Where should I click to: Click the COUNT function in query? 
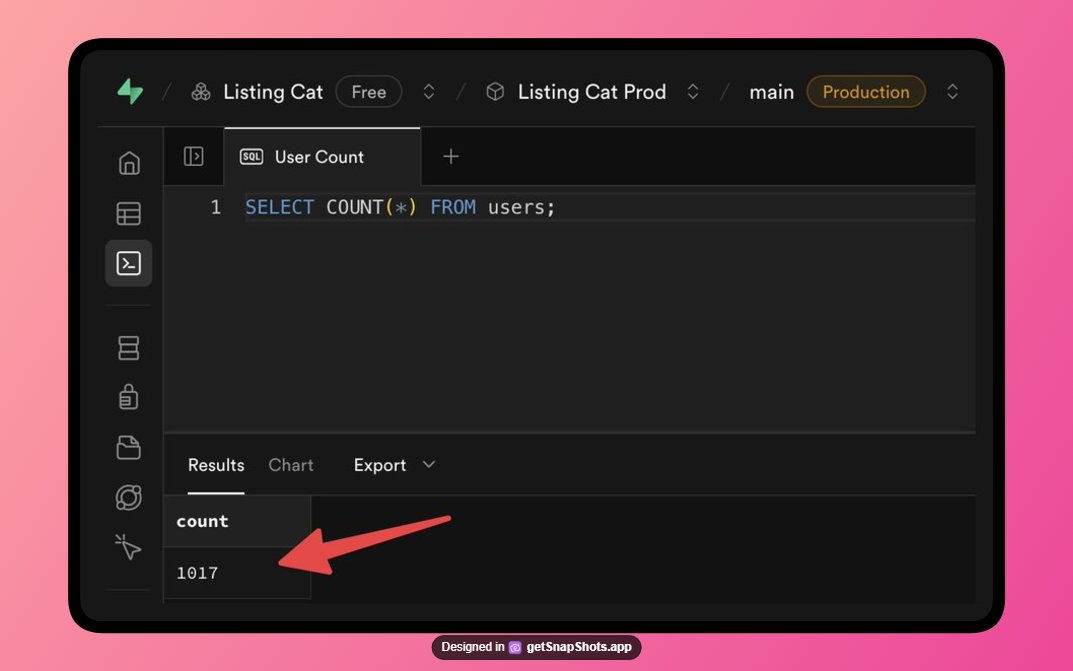(354, 207)
